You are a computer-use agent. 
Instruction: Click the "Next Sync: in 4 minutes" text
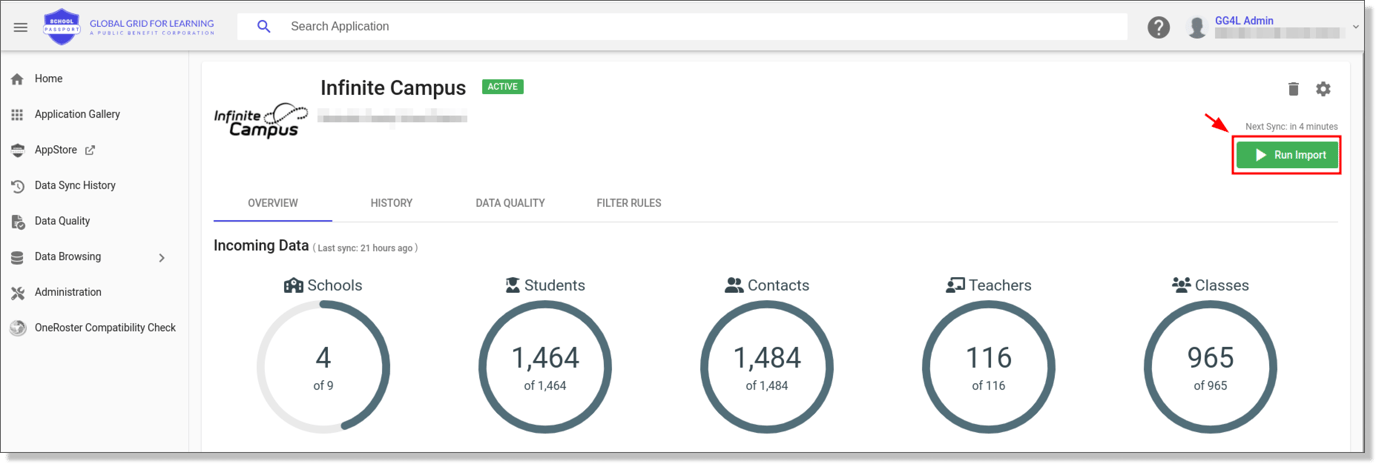pos(1291,127)
